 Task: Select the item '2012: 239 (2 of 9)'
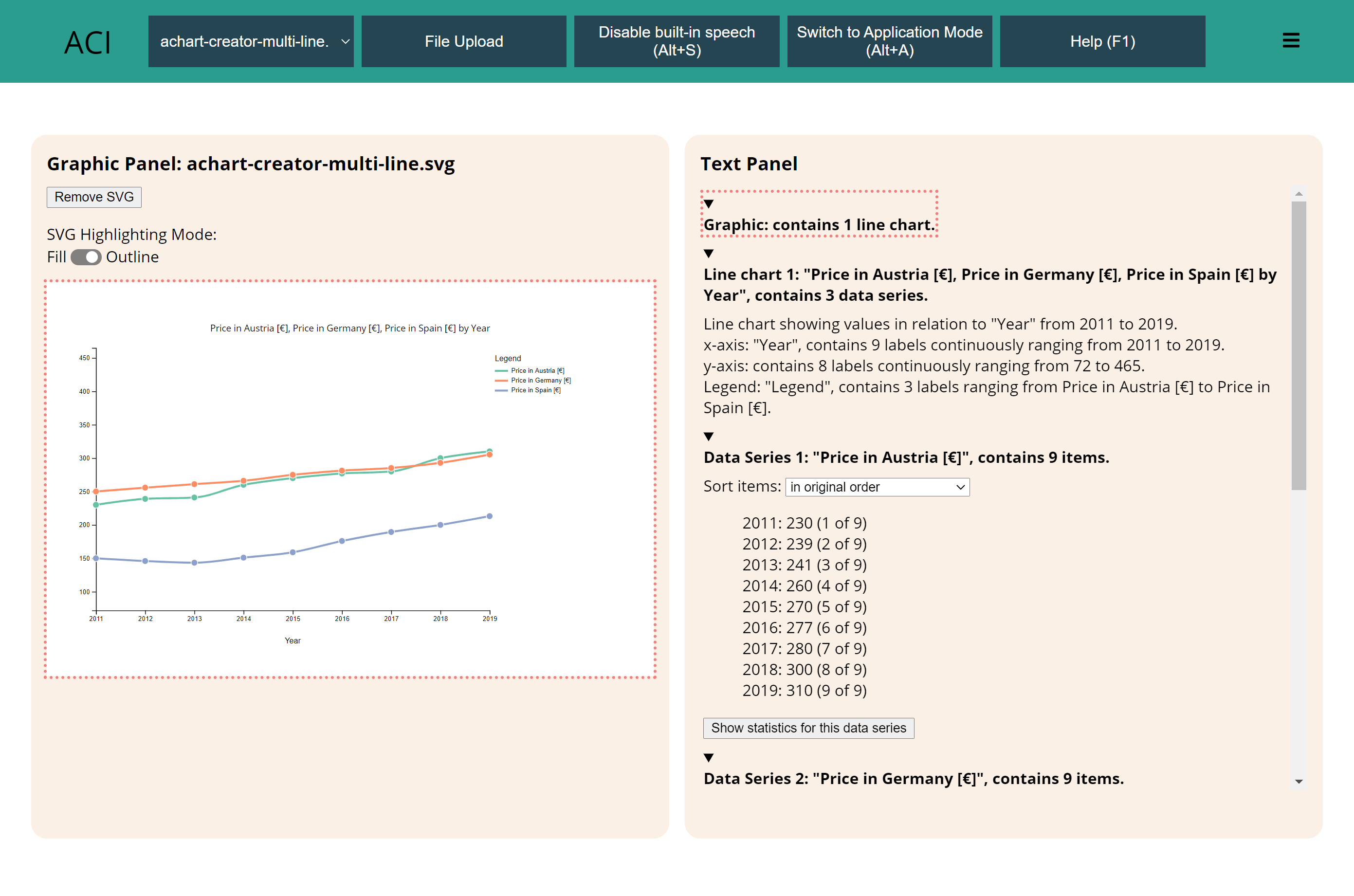pyautogui.click(x=805, y=544)
